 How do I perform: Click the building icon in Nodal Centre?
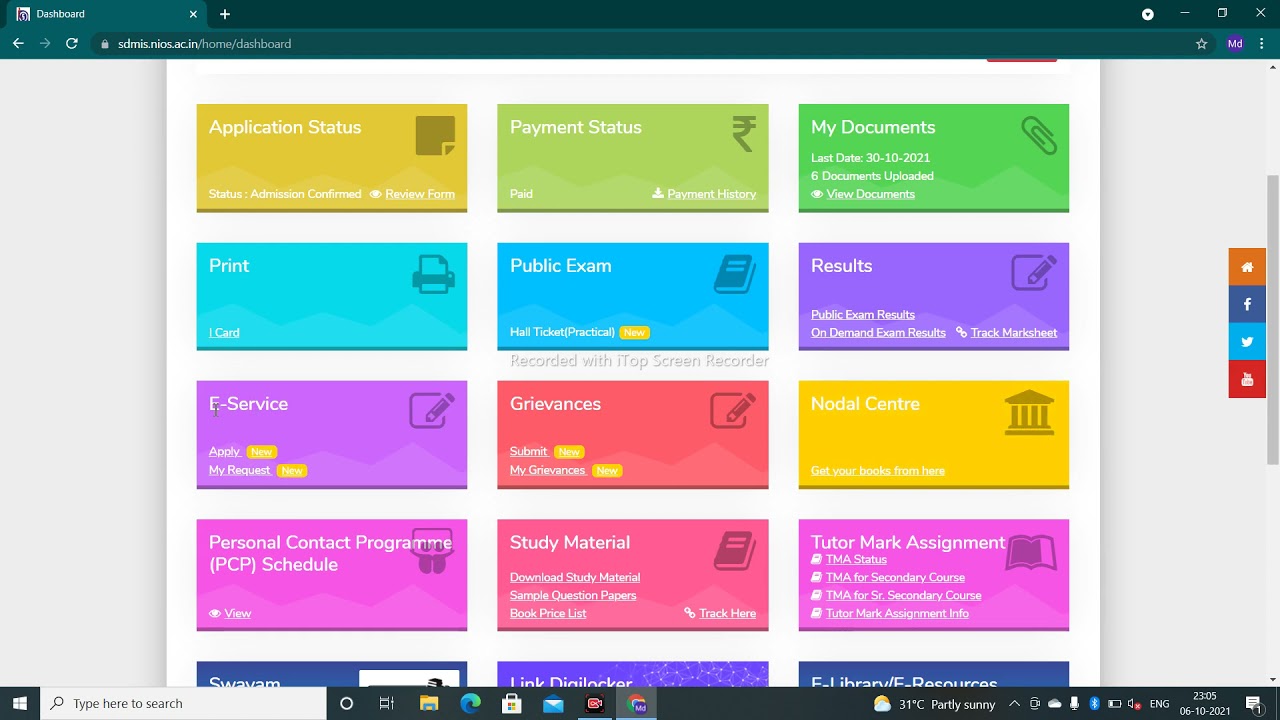[x=1029, y=412]
